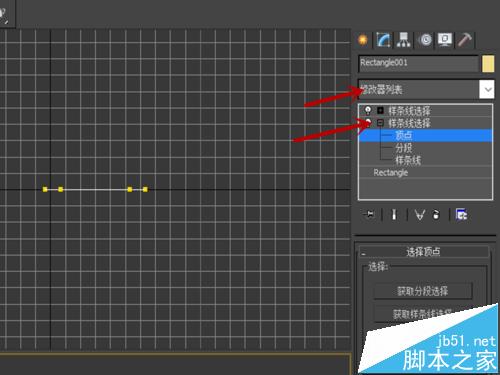The image size is (500, 375).
Task: Open the Motion panel tab
Action: pos(426,40)
